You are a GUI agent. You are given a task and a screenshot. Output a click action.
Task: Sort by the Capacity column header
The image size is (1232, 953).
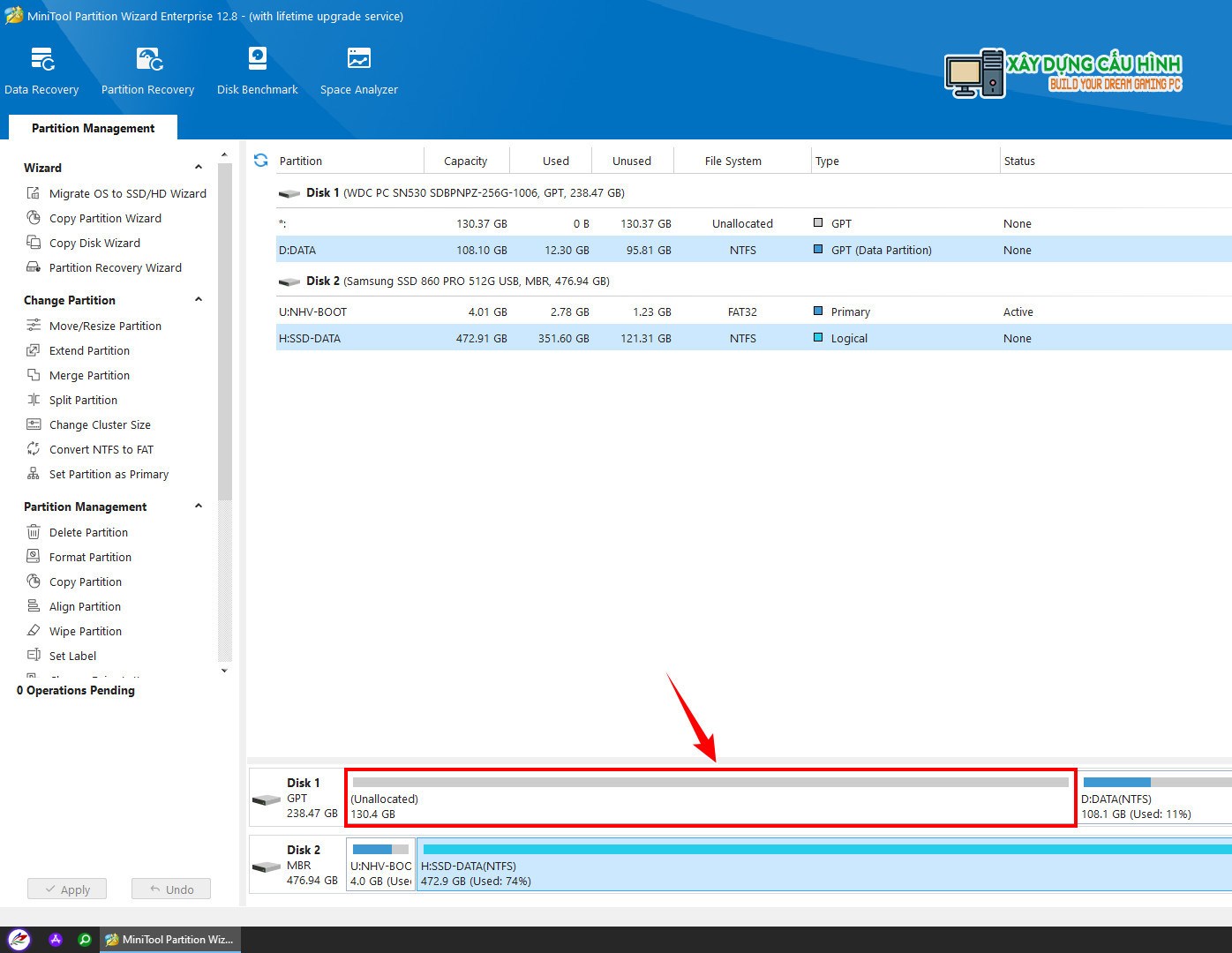point(466,161)
